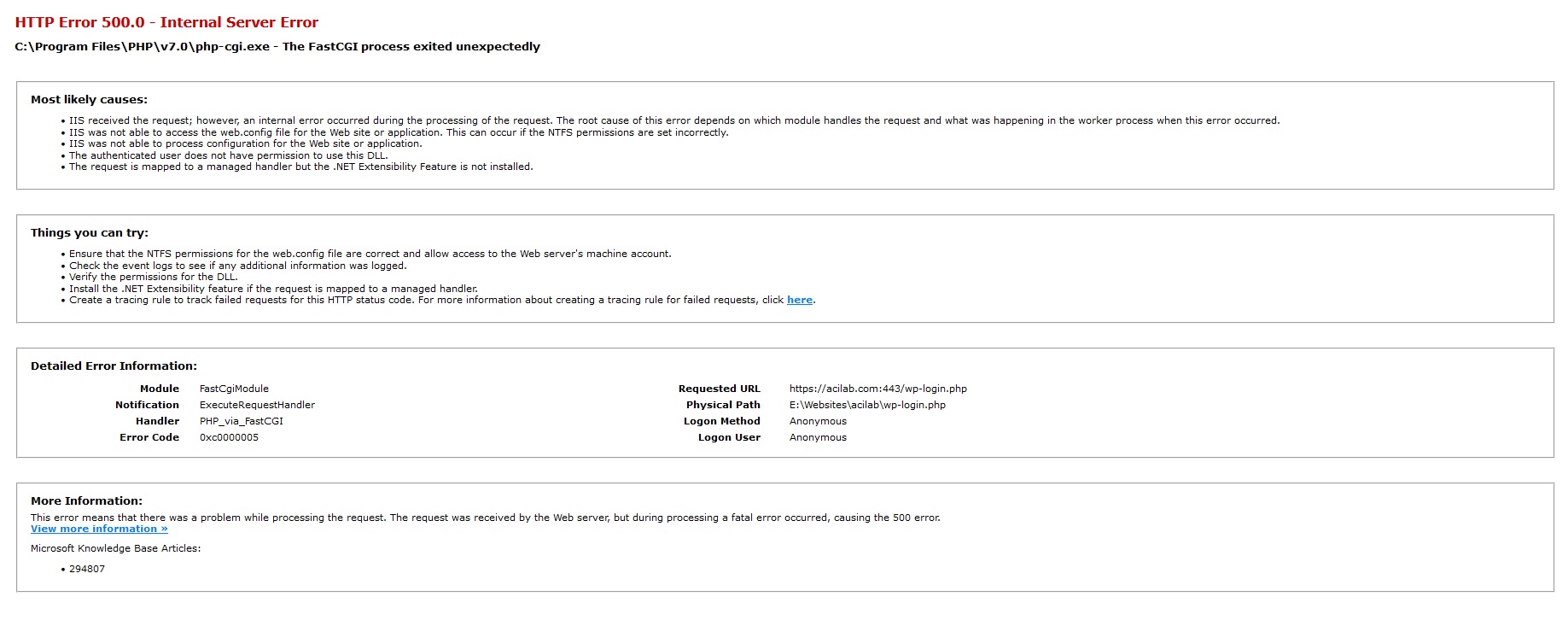Click the error code value 0xc0000005
The image size is (1568, 626).
coord(229,437)
